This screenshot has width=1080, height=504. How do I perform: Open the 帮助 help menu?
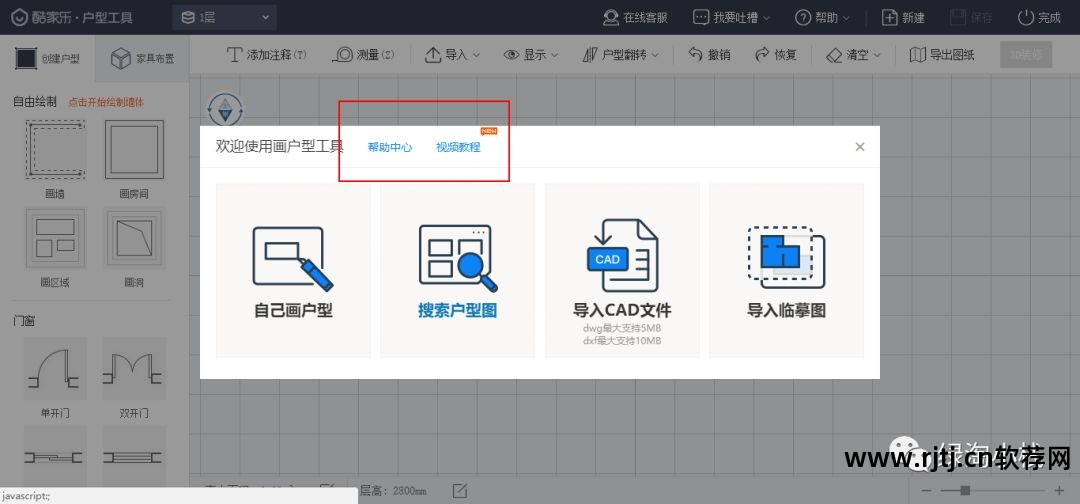point(822,18)
